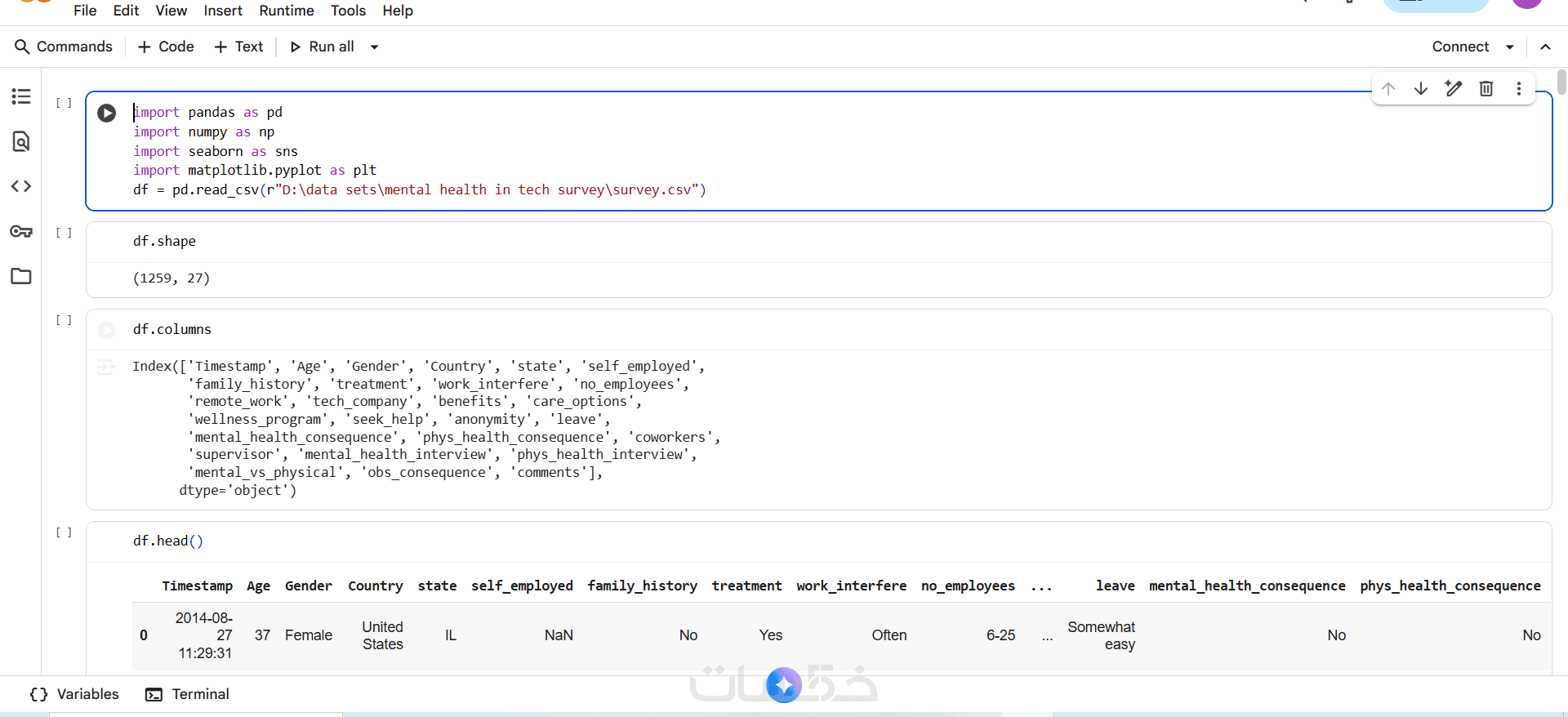Open the Table of contents sidebar icon
Viewport: 1568px width, 717px height.
pos(21,96)
